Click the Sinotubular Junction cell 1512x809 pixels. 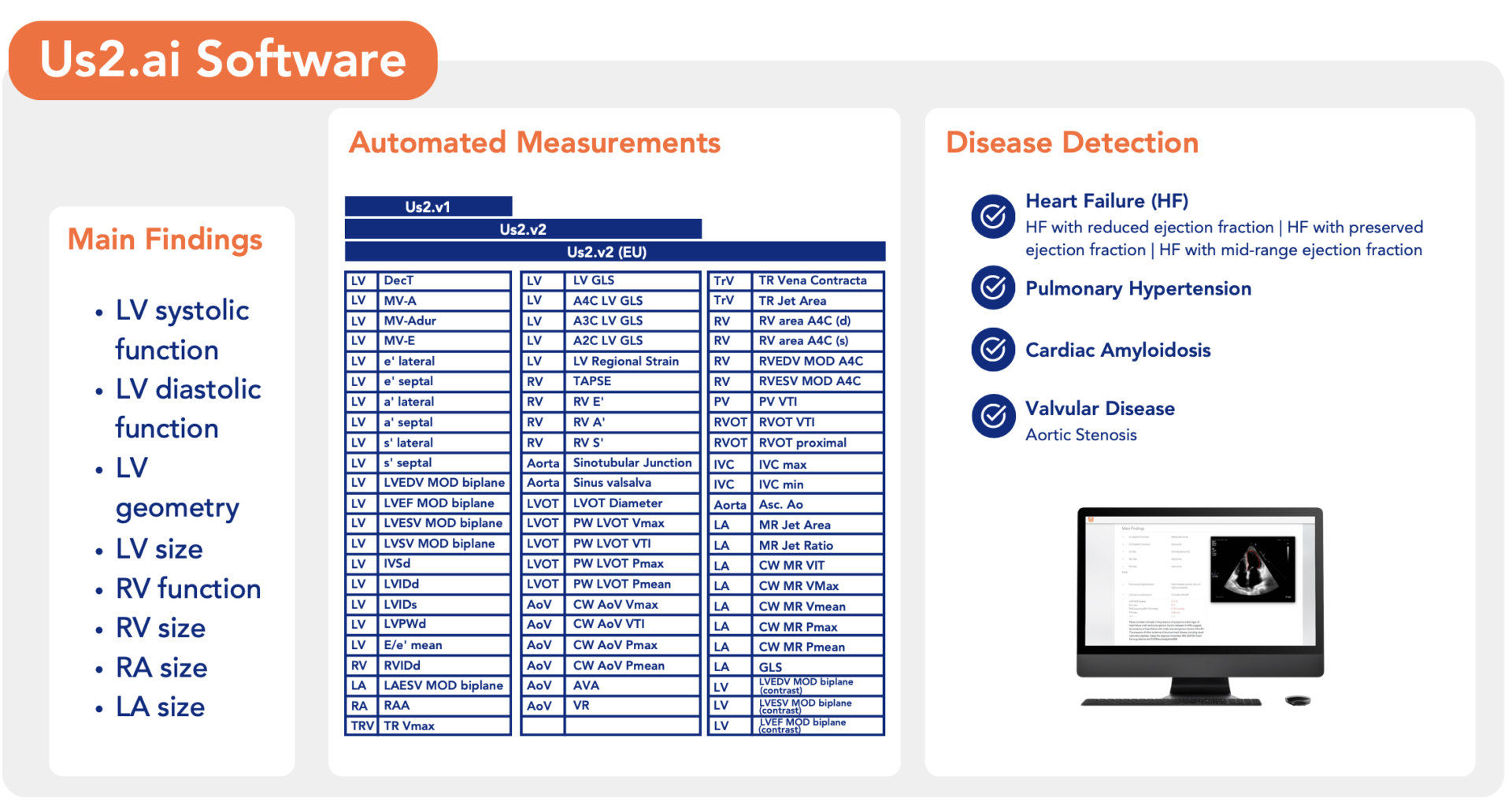pyautogui.click(x=632, y=462)
